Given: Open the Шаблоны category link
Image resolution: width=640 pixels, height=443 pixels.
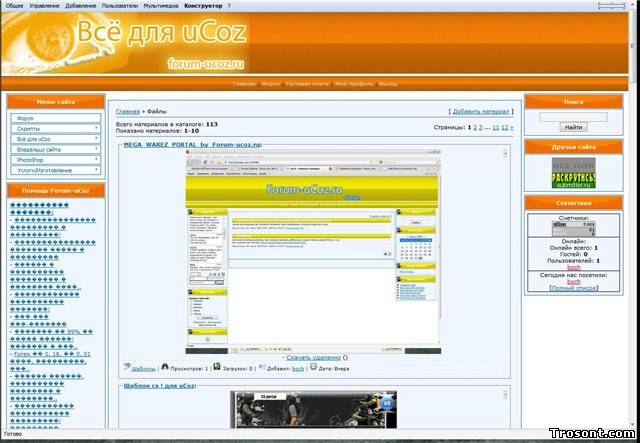Looking at the screenshot, I should click(143, 369).
